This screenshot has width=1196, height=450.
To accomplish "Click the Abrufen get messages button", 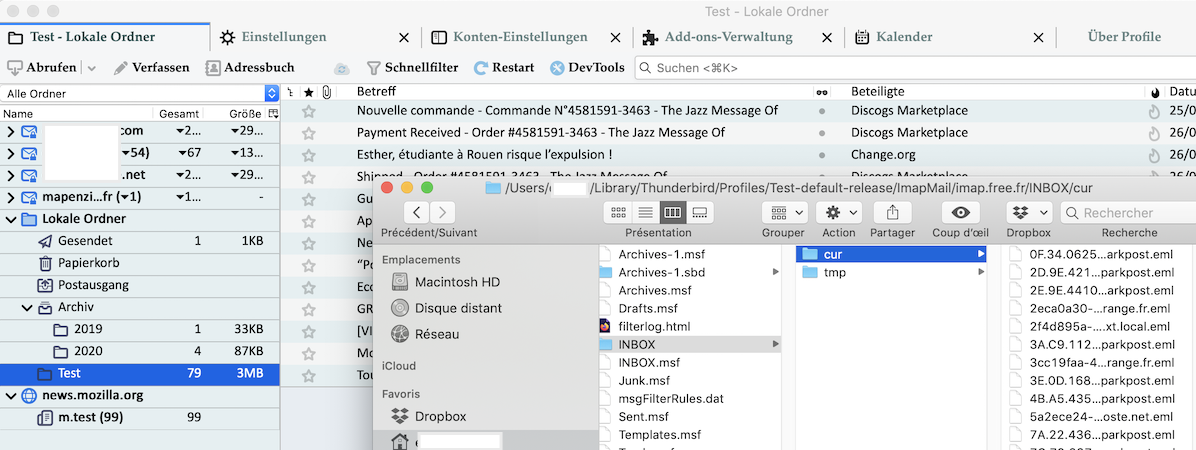I will (x=42, y=67).
